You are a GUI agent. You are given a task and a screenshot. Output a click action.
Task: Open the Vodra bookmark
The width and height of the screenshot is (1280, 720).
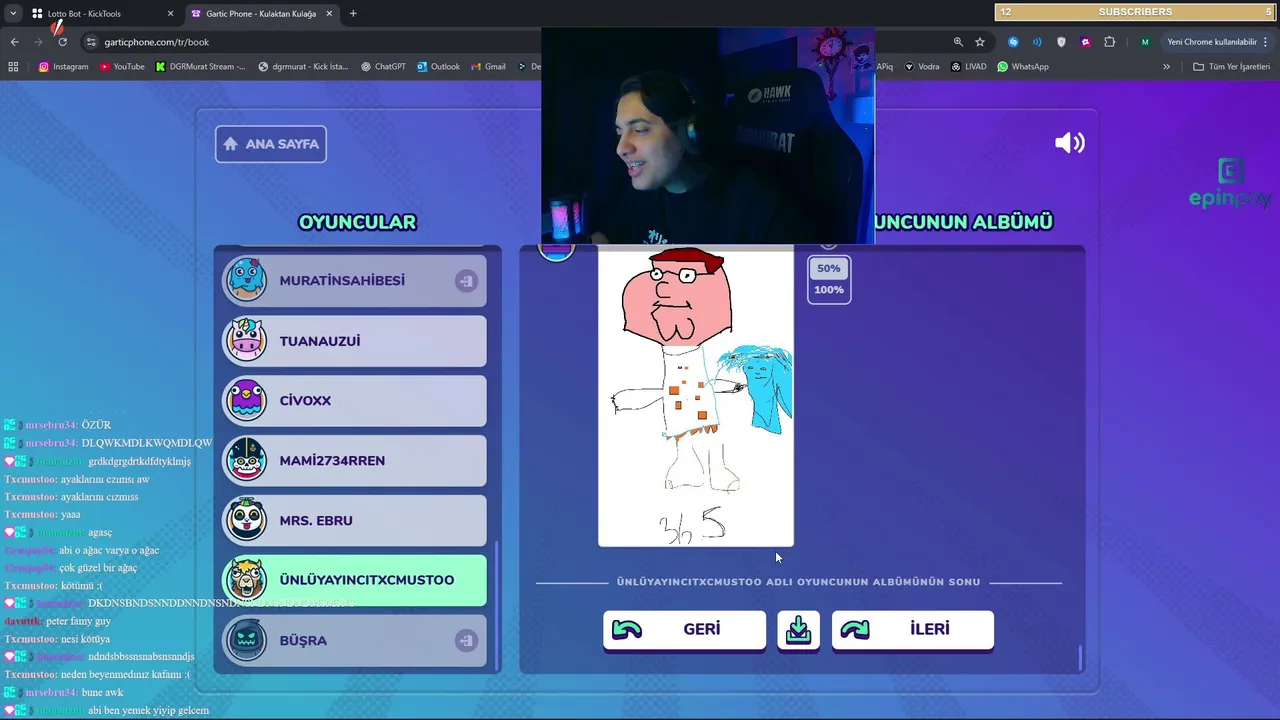coord(921,67)
